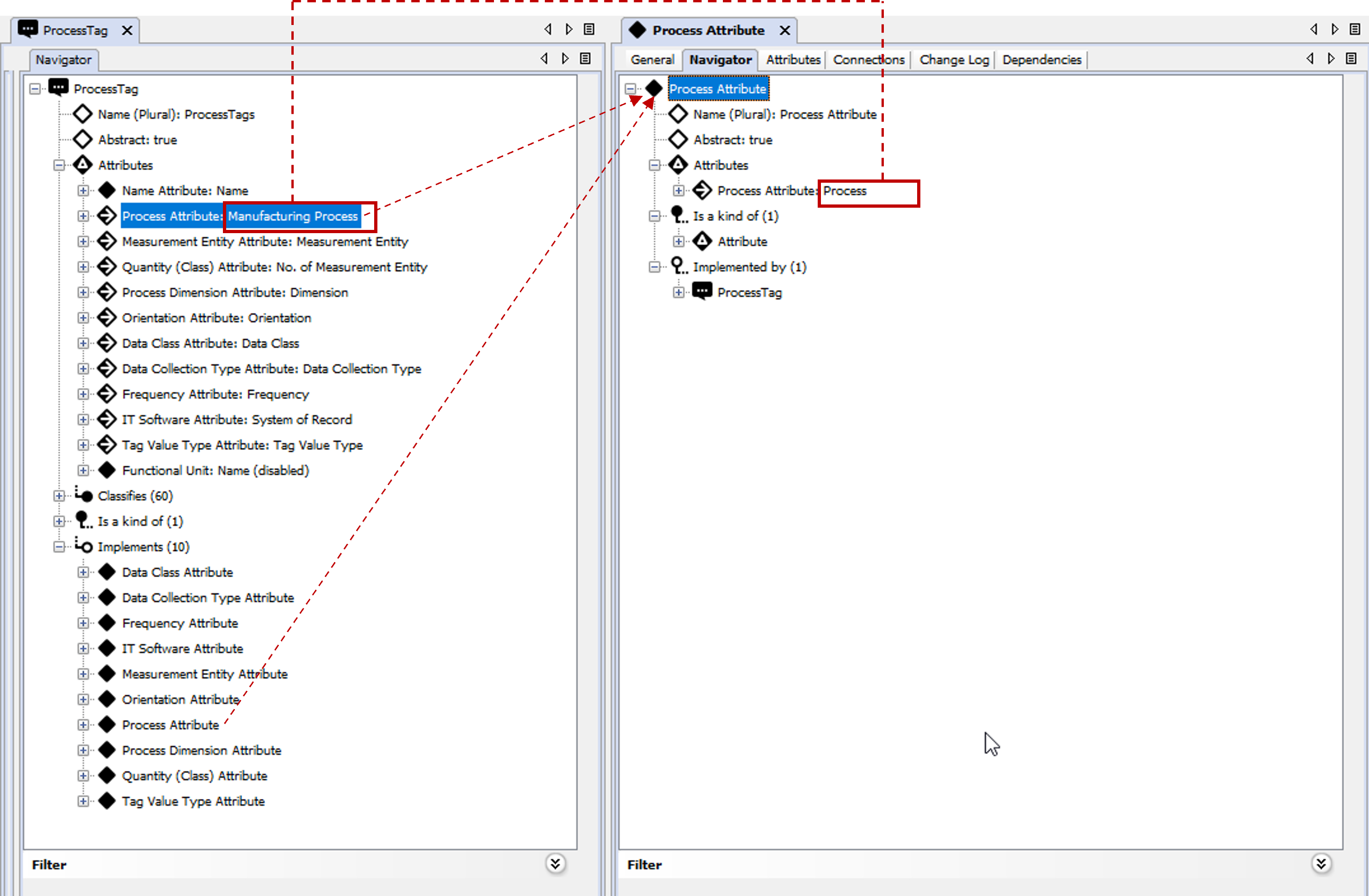This screenshot has width=1369, height=896.
Task: Select the Tag Value Type Attribute tree item
Action: [193, 801]
